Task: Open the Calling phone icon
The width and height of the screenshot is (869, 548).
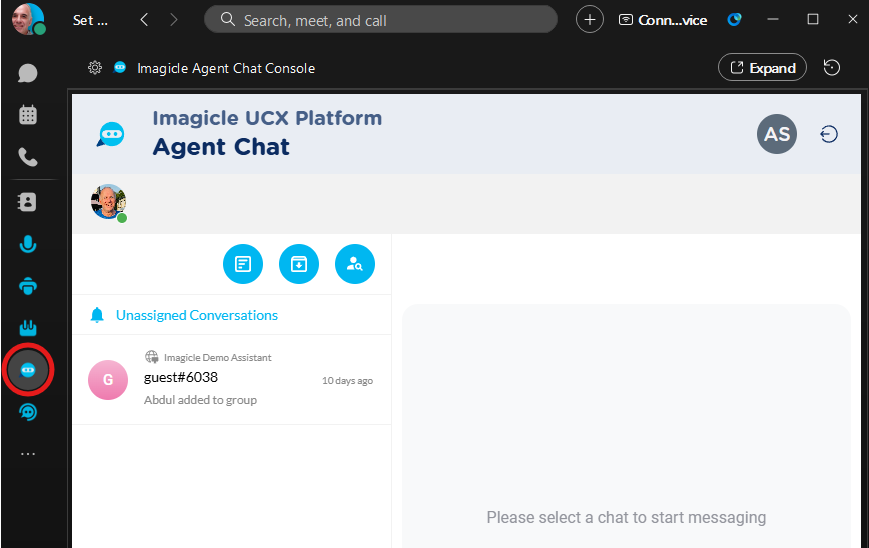Action: [28, 157]
